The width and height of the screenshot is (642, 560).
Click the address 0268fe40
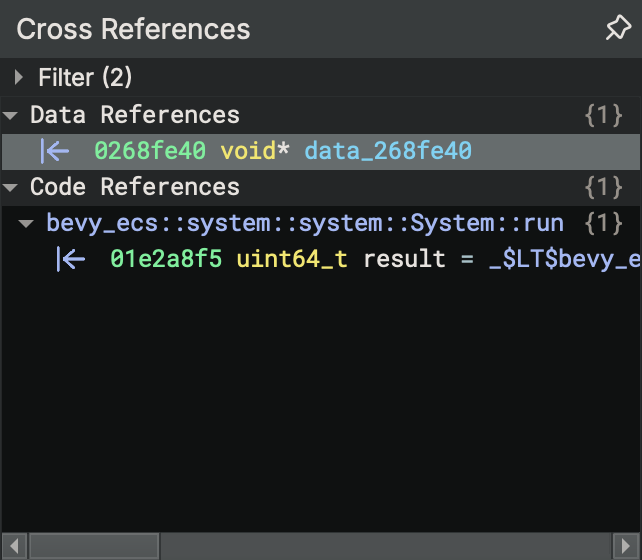click(x=150, y=151)
